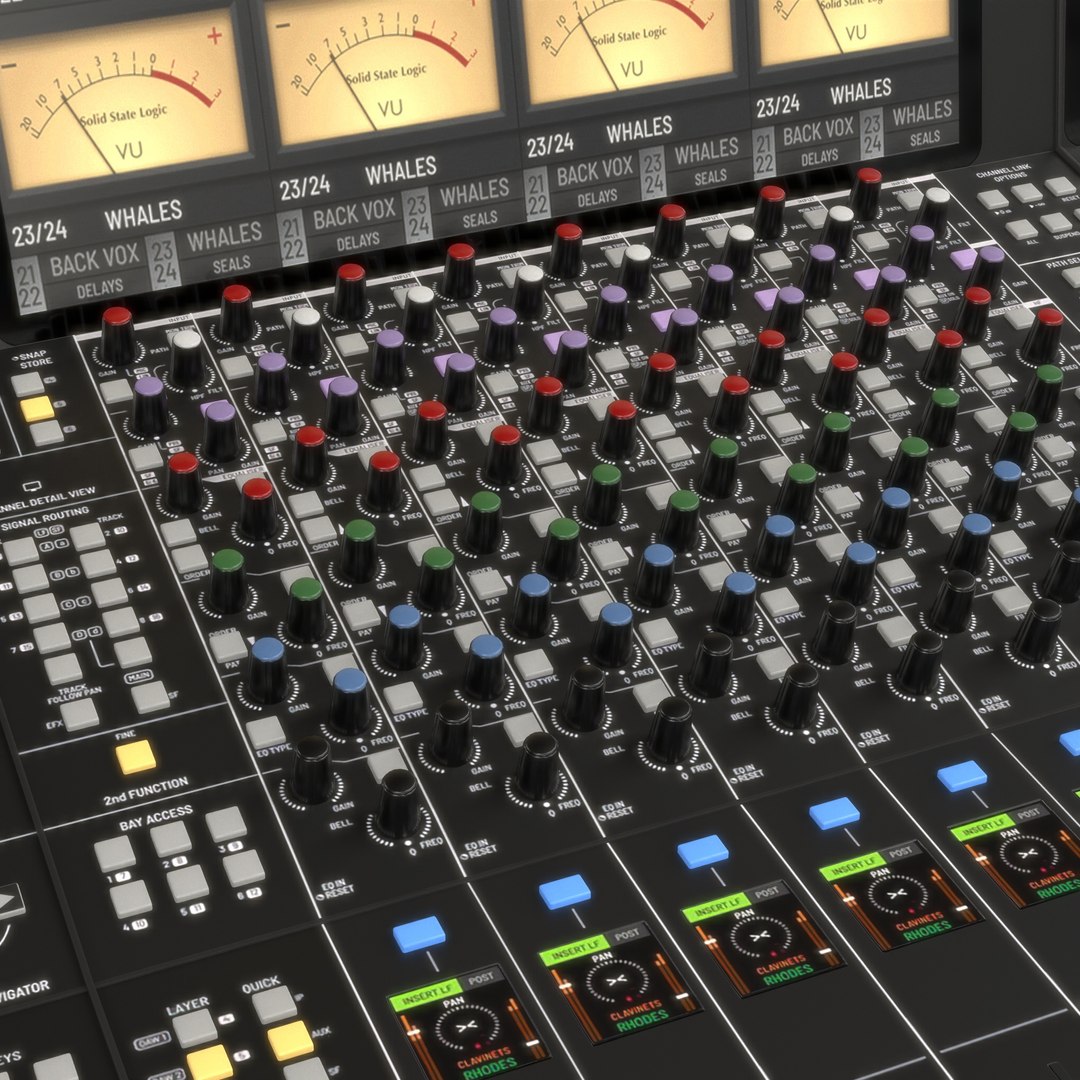The image size is (1080, 1080).
Task: Open the Channel Detail View screen icon
Action: pos(32,486)
